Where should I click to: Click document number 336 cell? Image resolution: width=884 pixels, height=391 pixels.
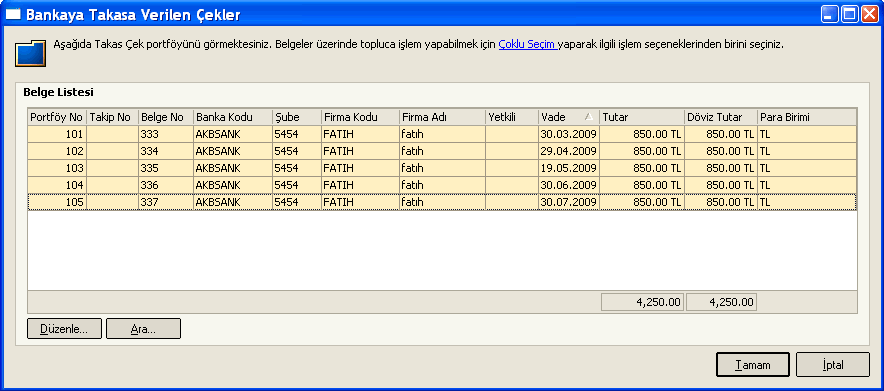pyautogui.click(x=166, y=185)
